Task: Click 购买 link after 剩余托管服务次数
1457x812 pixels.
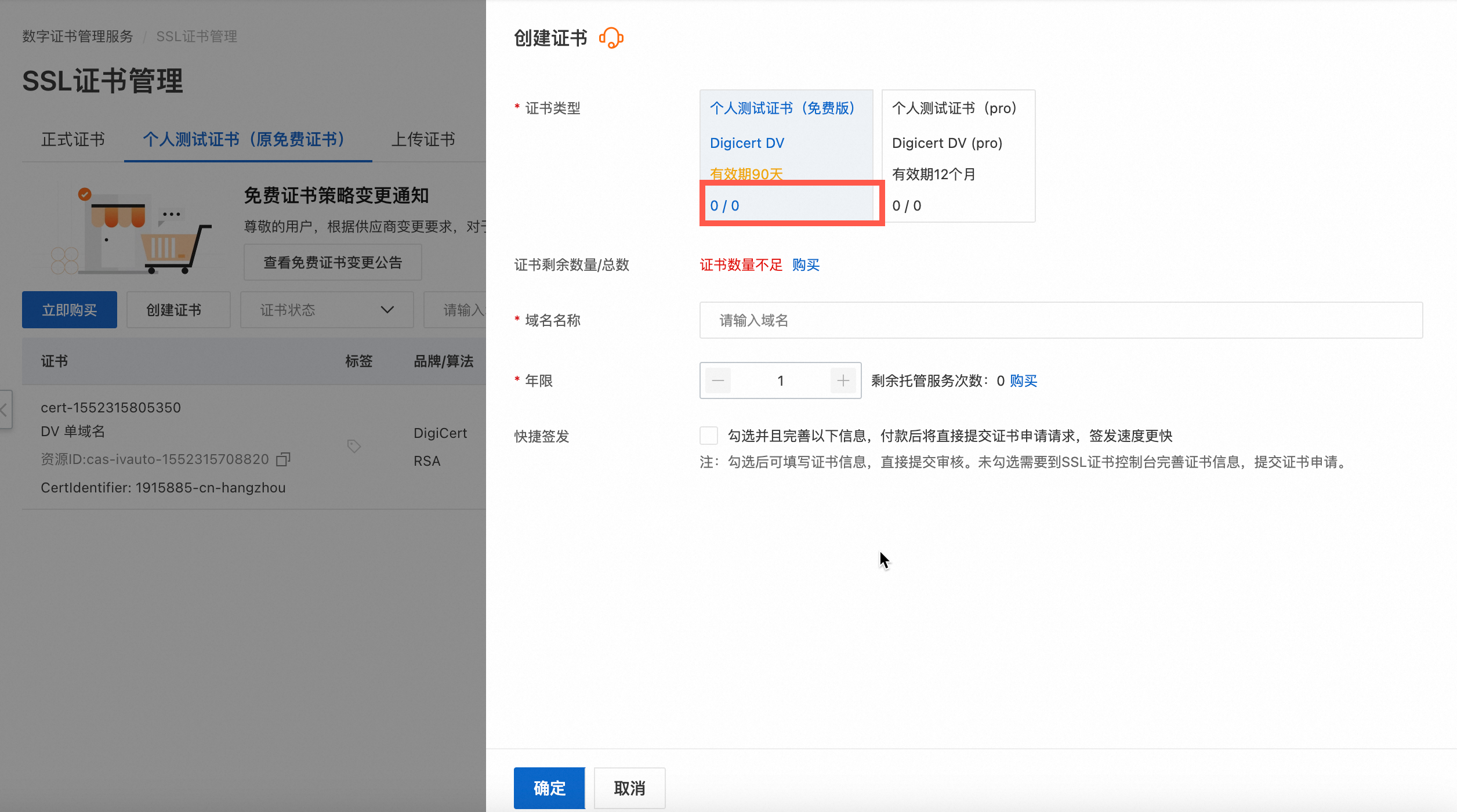Action: 1024,381
